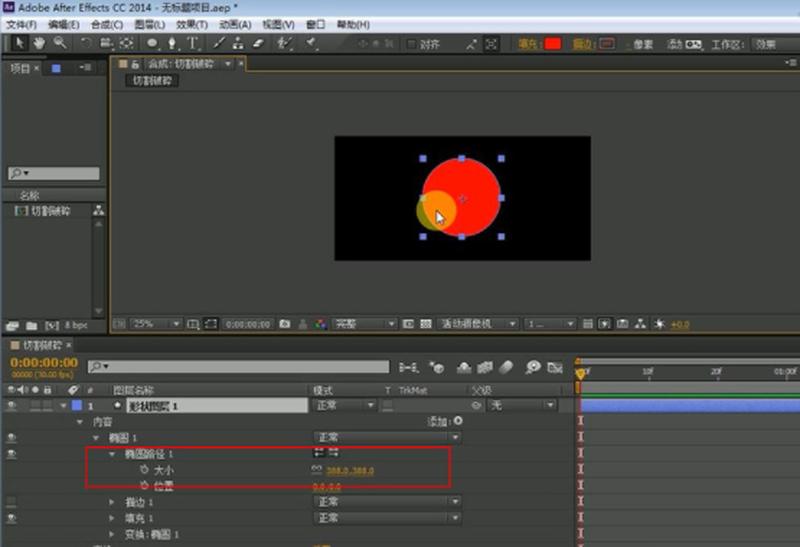Click the motion blur enable icon in timeline
This screenshot has height=547, width=800.
(x=506, y=367)
